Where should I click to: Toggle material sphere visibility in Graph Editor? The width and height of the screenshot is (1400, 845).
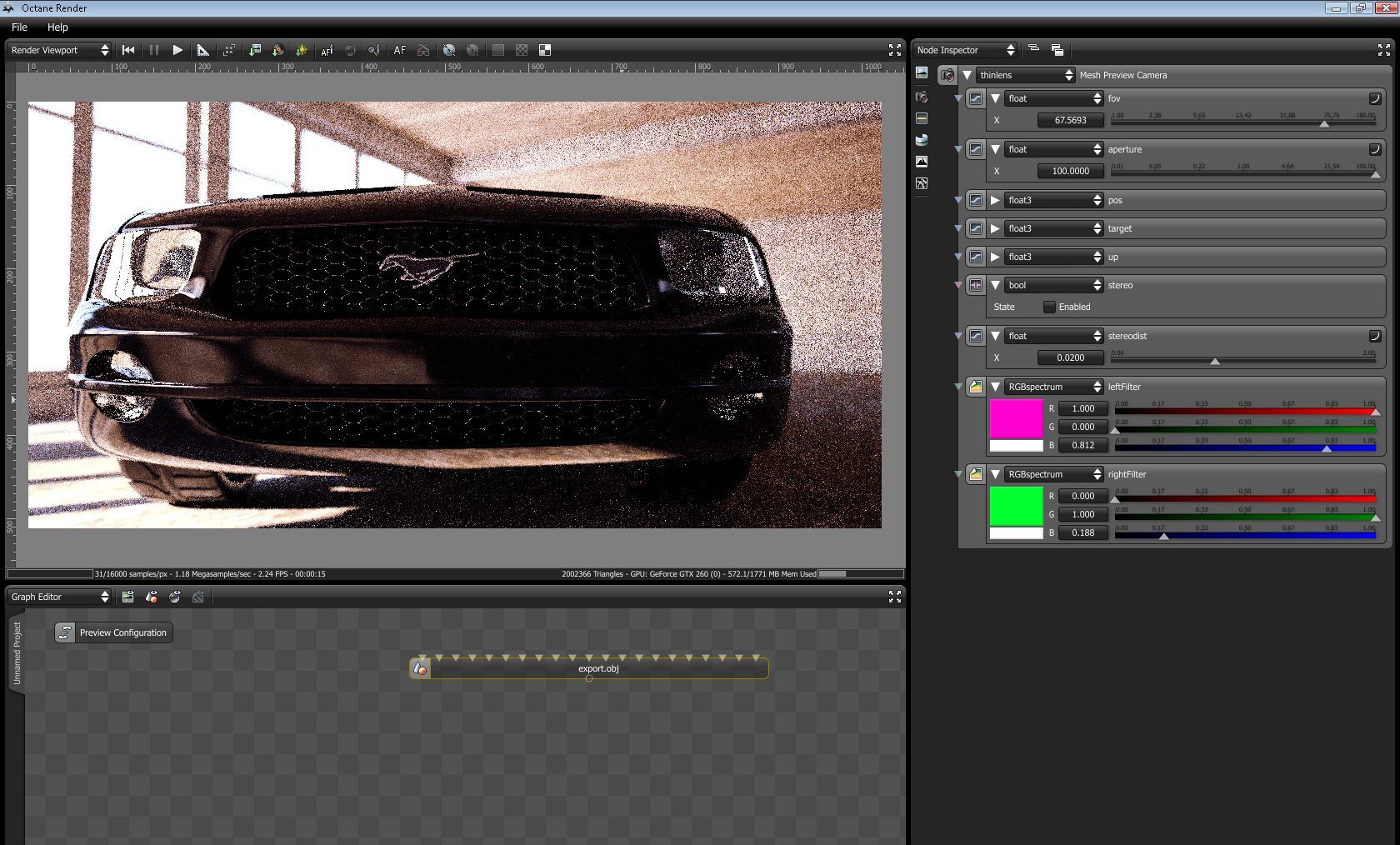point(175,597)
